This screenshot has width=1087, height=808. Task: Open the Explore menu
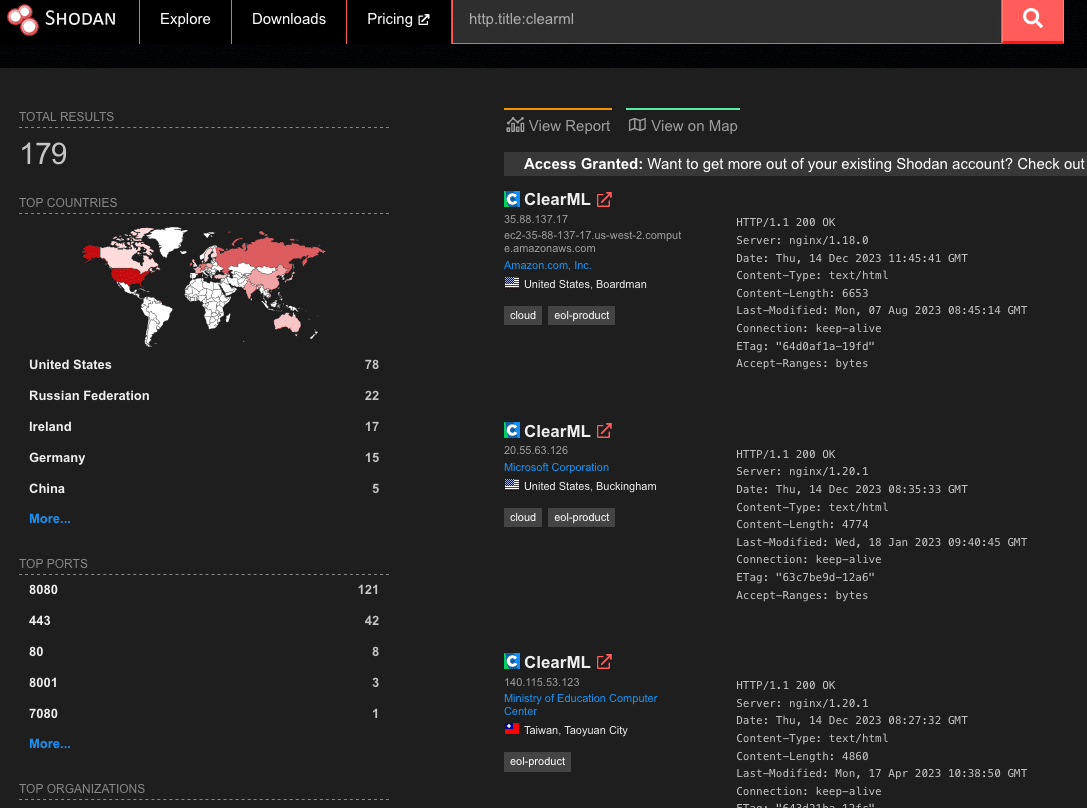point(185,19)
